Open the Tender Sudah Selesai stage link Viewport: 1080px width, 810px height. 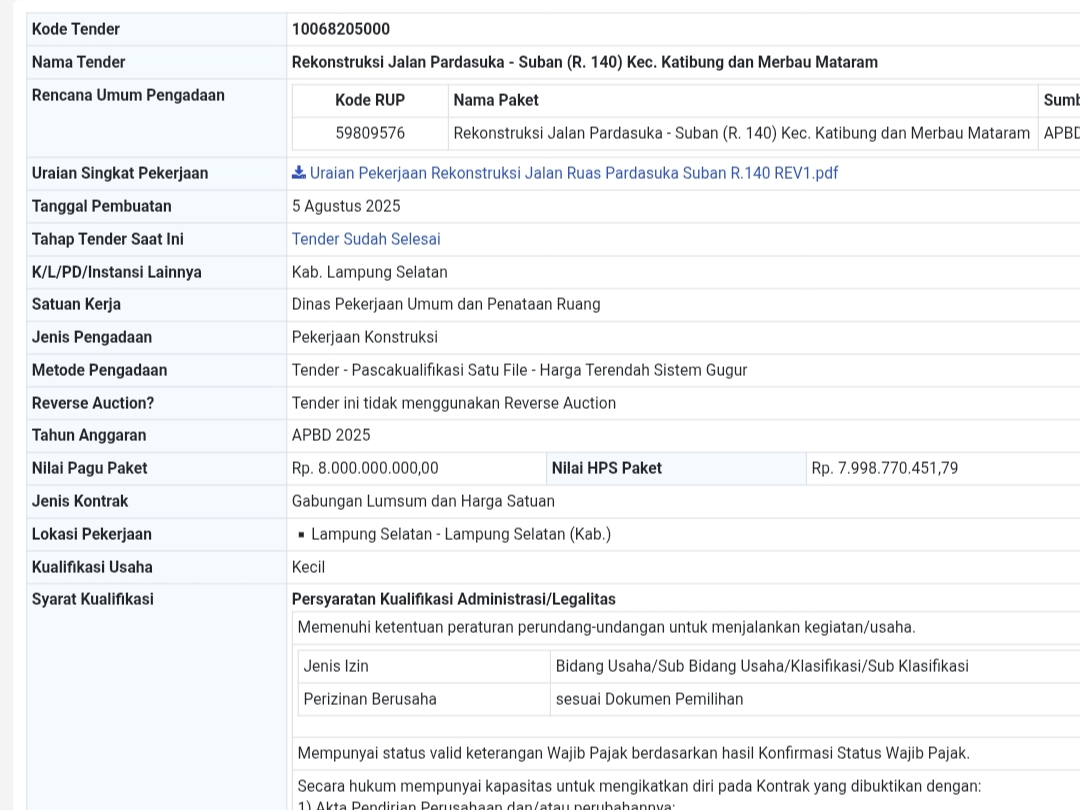366,239
